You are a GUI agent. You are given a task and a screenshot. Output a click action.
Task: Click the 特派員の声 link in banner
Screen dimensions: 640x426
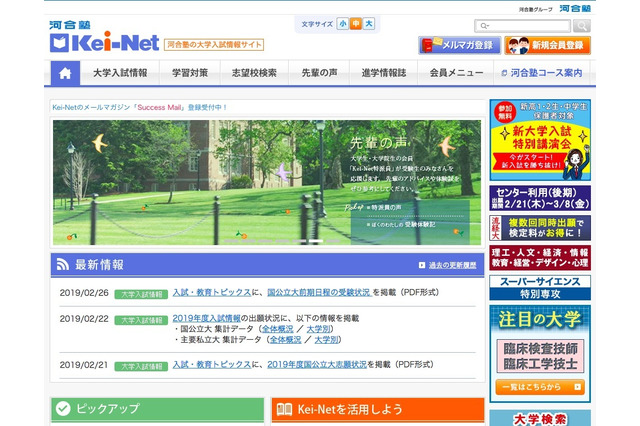[384, 207]
